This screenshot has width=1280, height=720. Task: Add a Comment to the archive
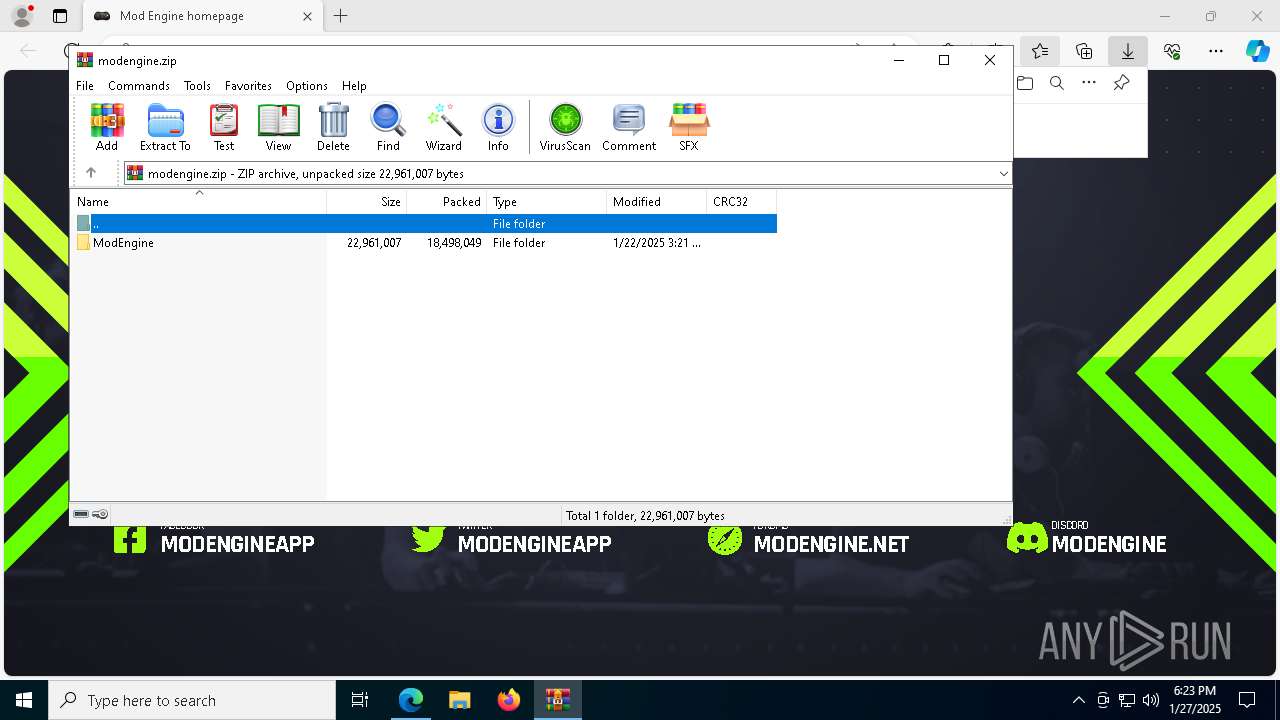pos(629,127)
